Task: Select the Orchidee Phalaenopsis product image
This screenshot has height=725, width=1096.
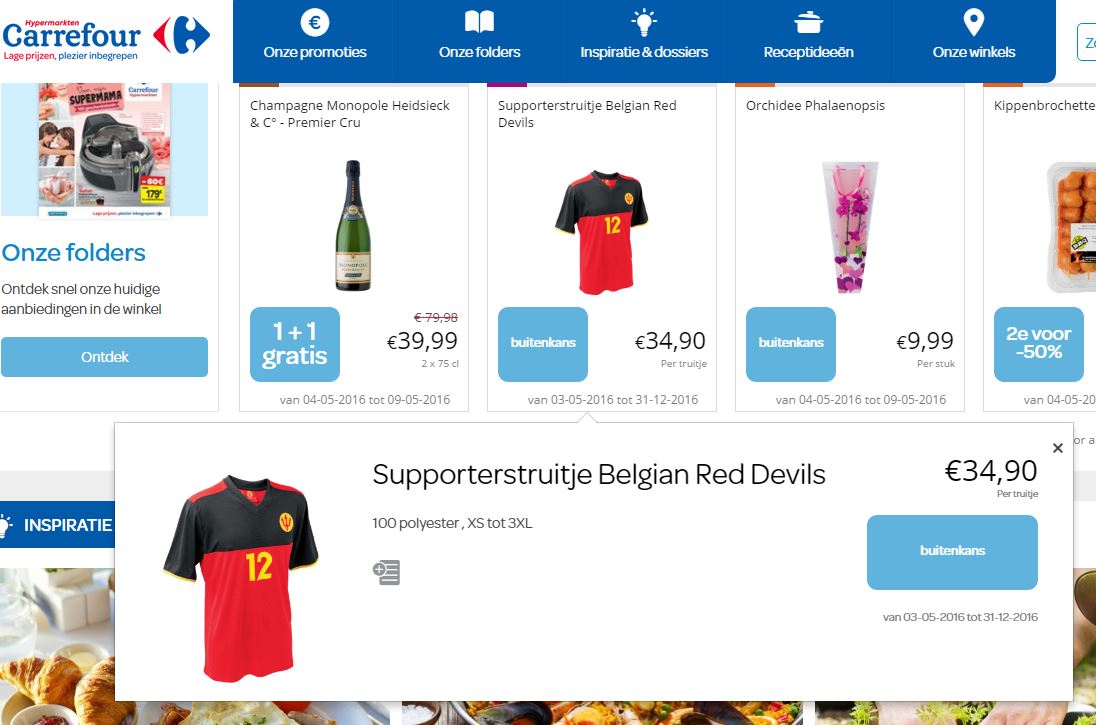Action: [x=849, y=227]
